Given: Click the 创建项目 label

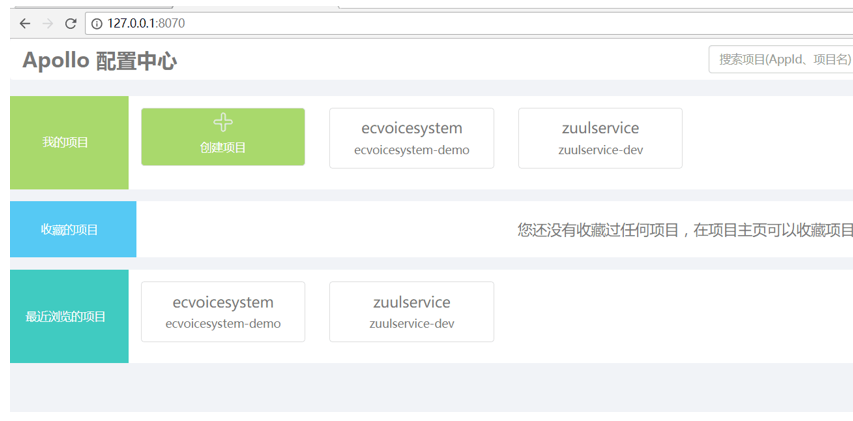Looking at the screenshot, I should coord(223,147).
